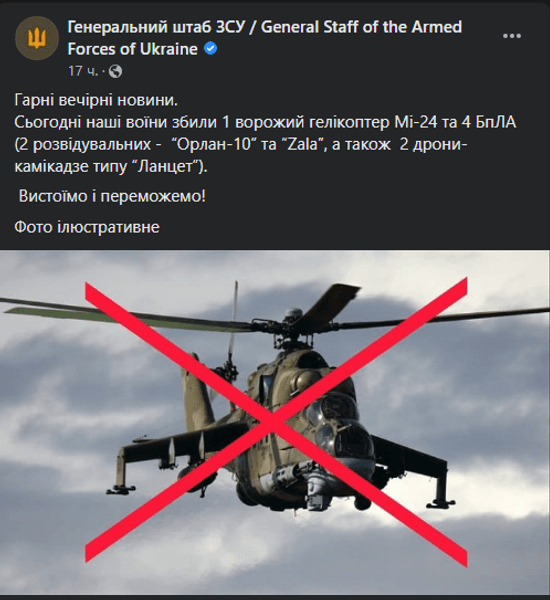
Task: Click the phrase "Вистоїмо і переможемо!"
Action: tap(112, 196)
